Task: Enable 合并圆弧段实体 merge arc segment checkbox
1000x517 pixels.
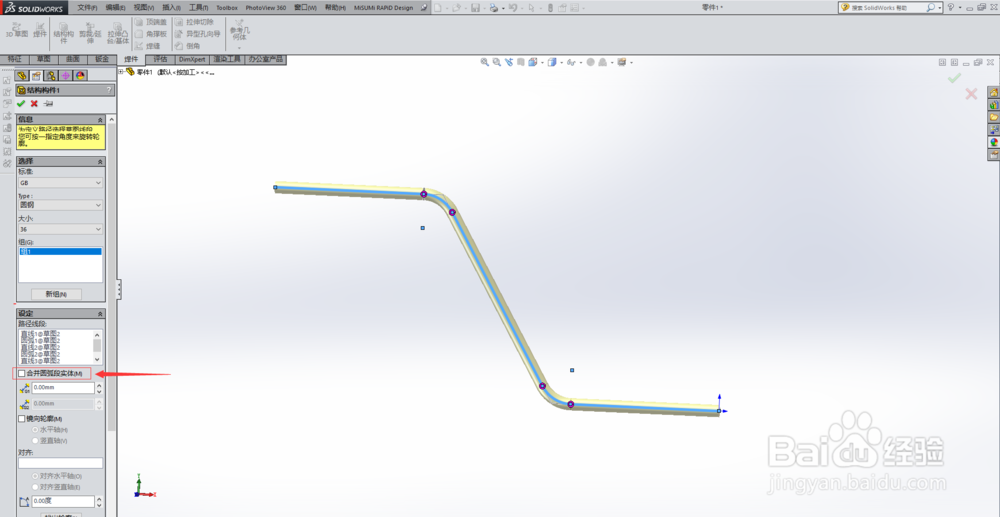Action: click(x=22, y=373)
